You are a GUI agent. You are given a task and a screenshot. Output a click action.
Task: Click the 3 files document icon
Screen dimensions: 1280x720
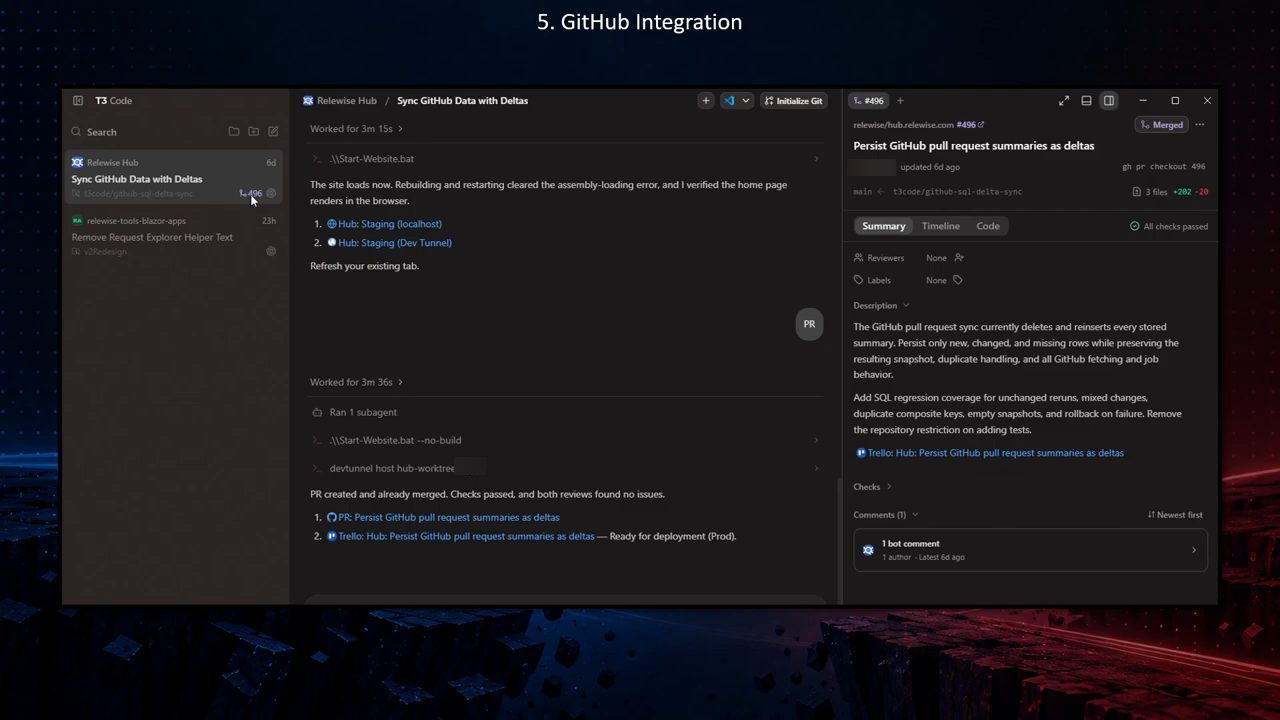[1137, 192]
